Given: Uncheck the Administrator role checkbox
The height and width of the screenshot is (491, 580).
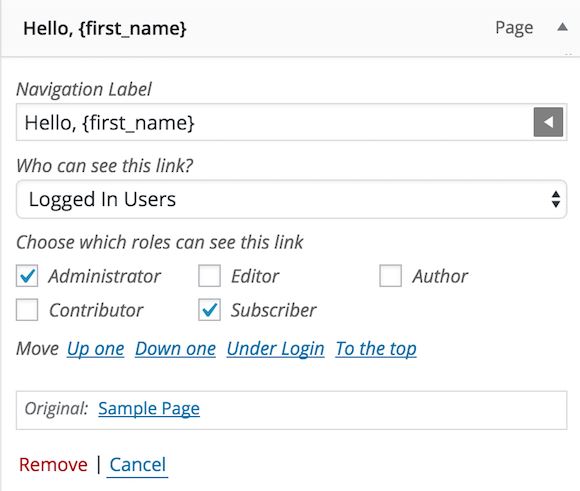Looking at the screenshot, I should 27,276.
